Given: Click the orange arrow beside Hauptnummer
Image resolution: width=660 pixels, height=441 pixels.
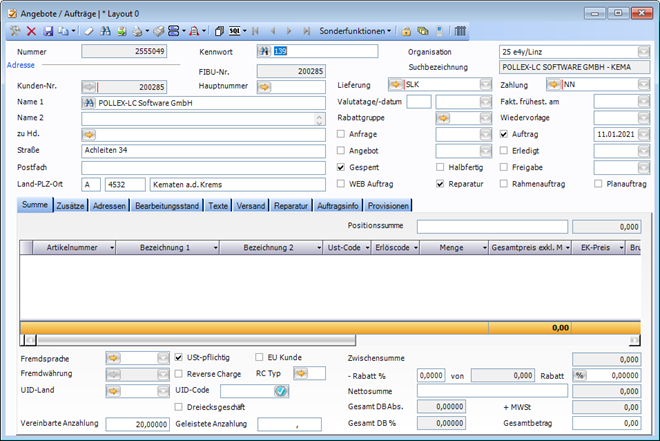Looking at the screenshot, I should [x=264, y=86].
